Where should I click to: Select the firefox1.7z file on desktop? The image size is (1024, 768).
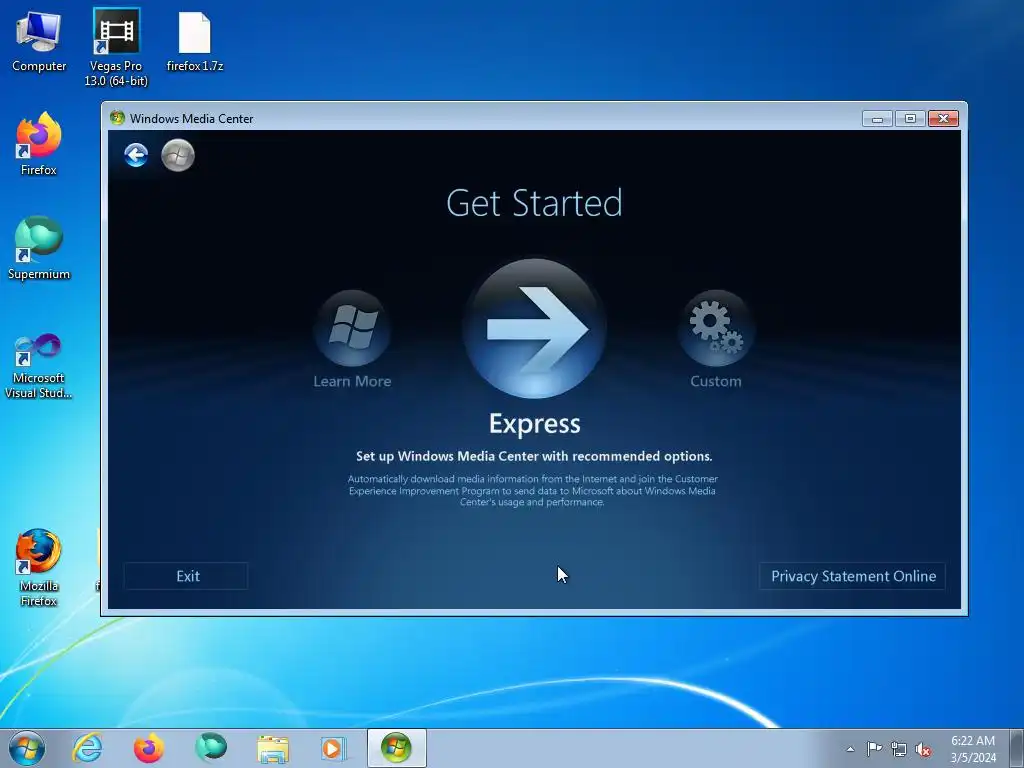[x=195, y=42]
